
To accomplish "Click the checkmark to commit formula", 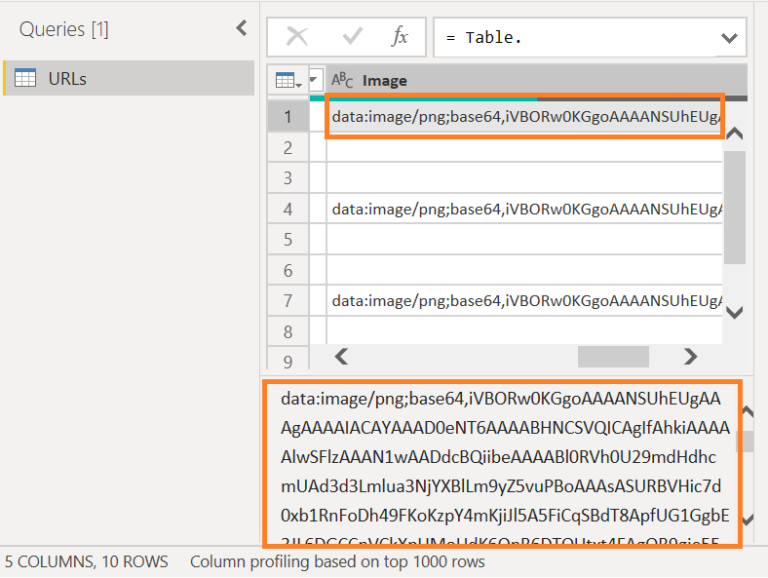I will [x=352, y=37].
